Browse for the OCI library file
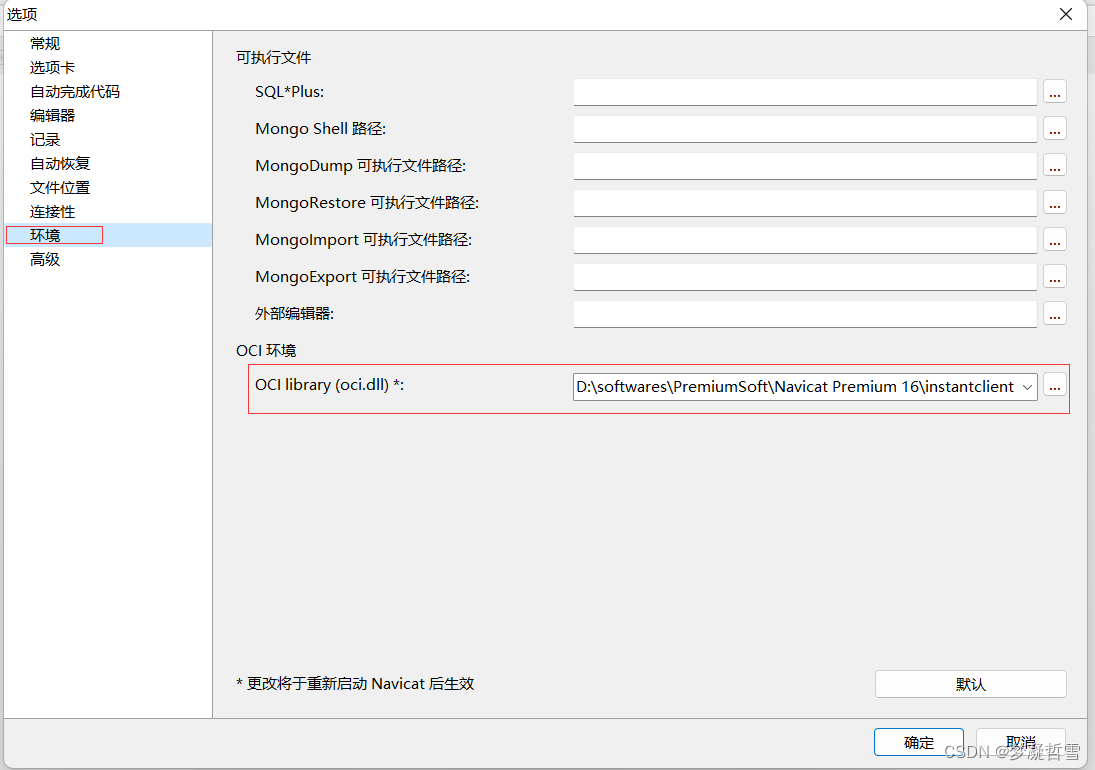Image resolution: width=1095 pixels, height=770 pixels. point(1055,385)
